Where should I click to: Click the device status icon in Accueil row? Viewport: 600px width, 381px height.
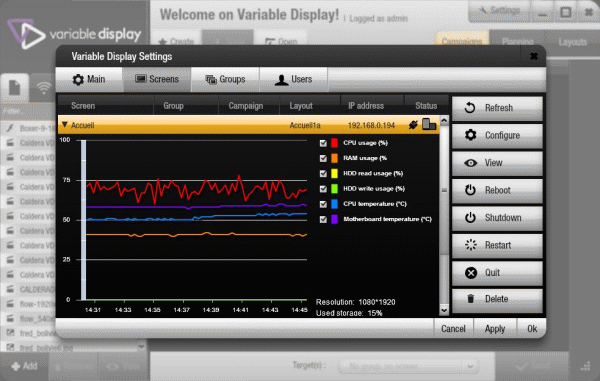click(x=429, y=124)
